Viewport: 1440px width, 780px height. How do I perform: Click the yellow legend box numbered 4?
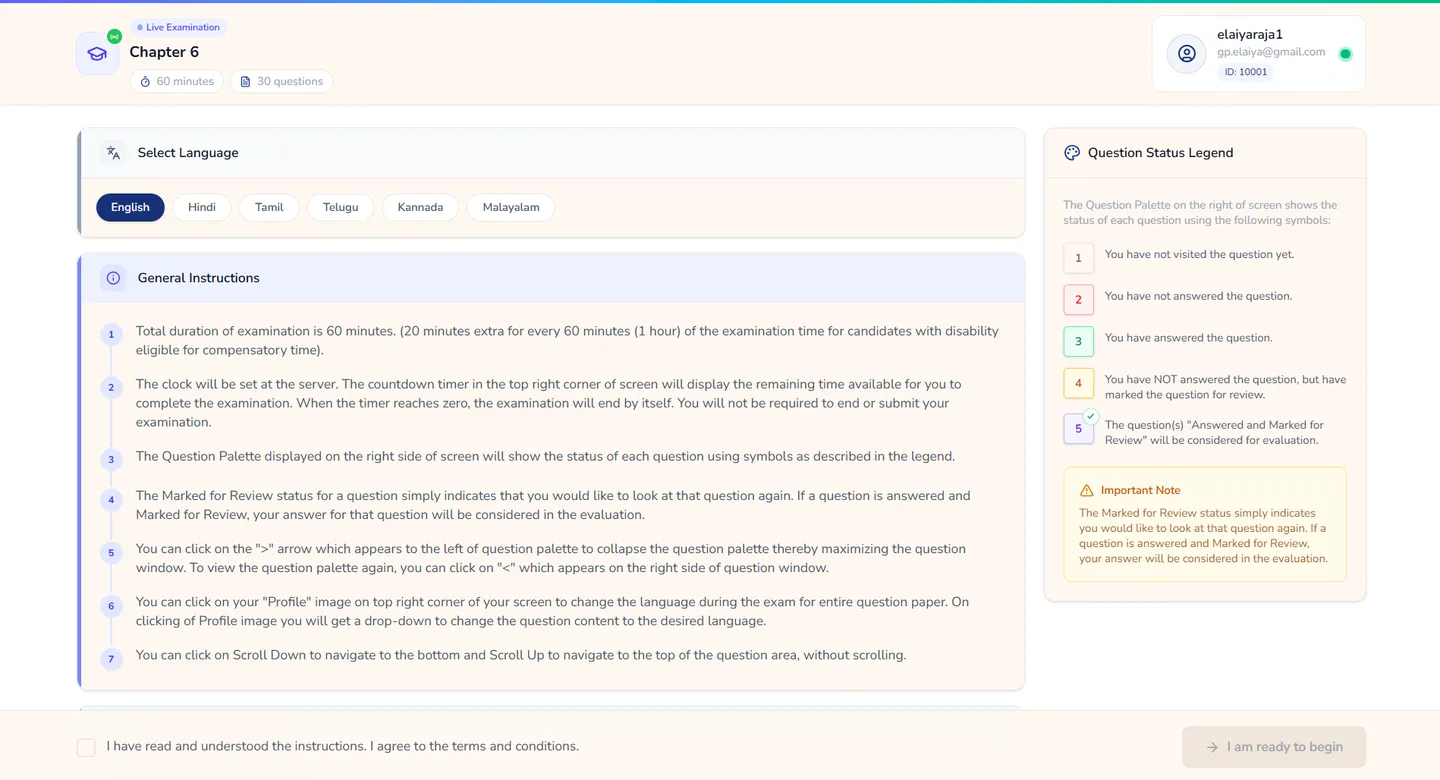[1078, 383]
